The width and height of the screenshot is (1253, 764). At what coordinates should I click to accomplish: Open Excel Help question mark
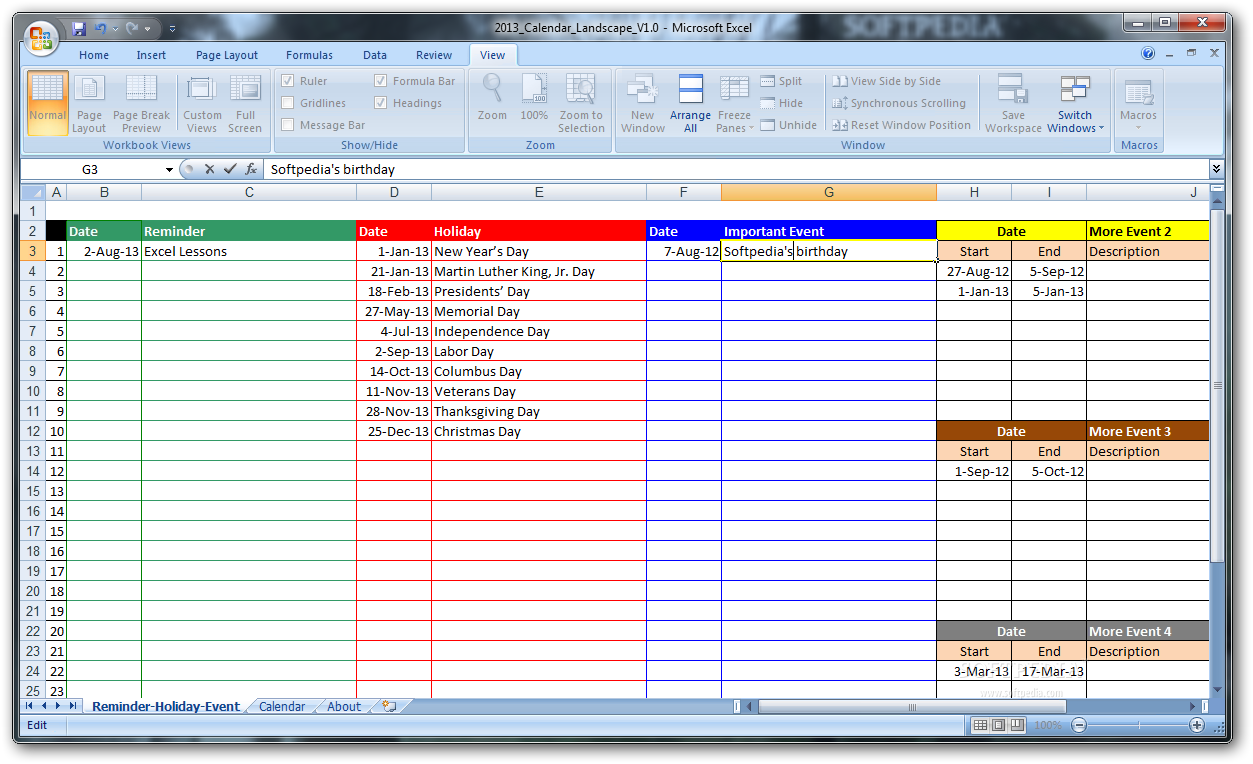1148,54
